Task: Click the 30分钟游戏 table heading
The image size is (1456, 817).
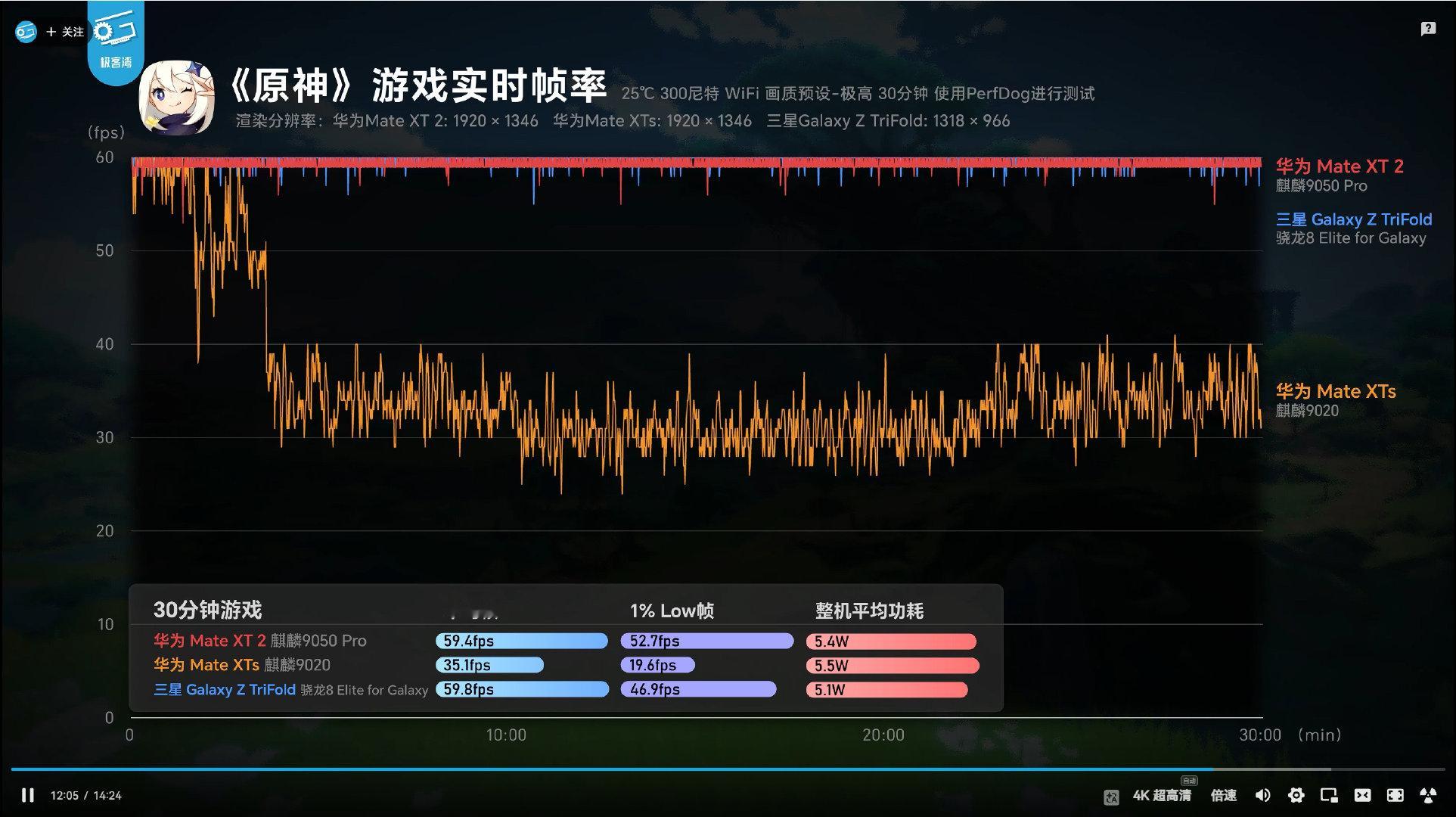Action: (x=207, y=610)
